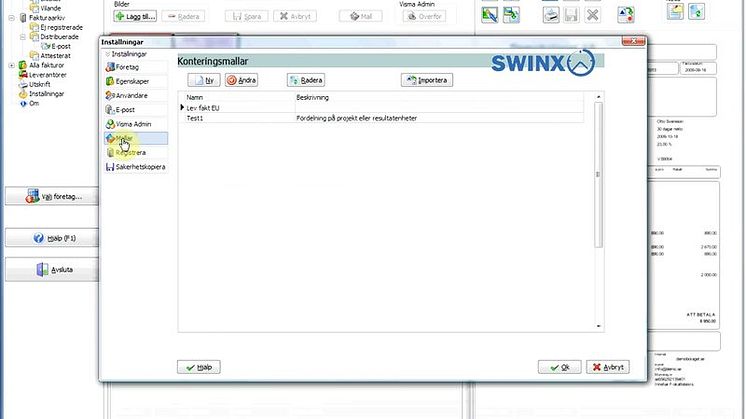Image resolution: width=746 pixels, height=419 pixels.
Task: Collapse the Fakturaarkiv tree node
Action: 12,18
